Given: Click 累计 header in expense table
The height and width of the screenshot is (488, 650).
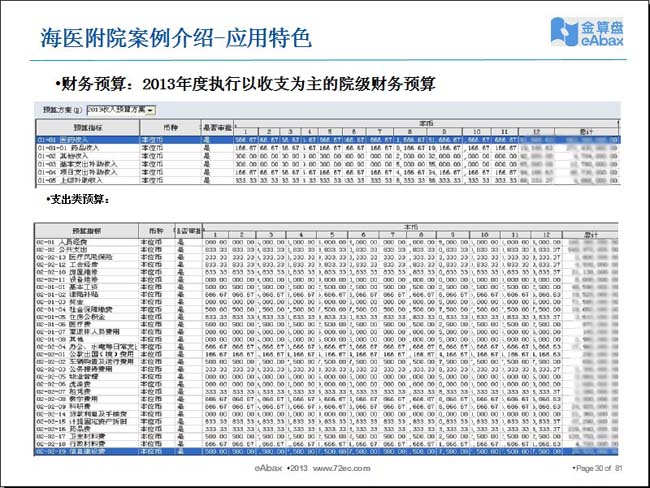Looking at the screenshot, I should click(590, 235).
